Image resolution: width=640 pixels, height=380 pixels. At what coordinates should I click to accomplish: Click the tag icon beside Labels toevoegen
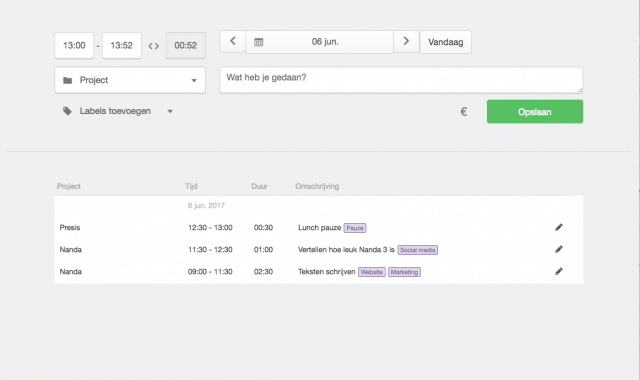tap(67, 111)
